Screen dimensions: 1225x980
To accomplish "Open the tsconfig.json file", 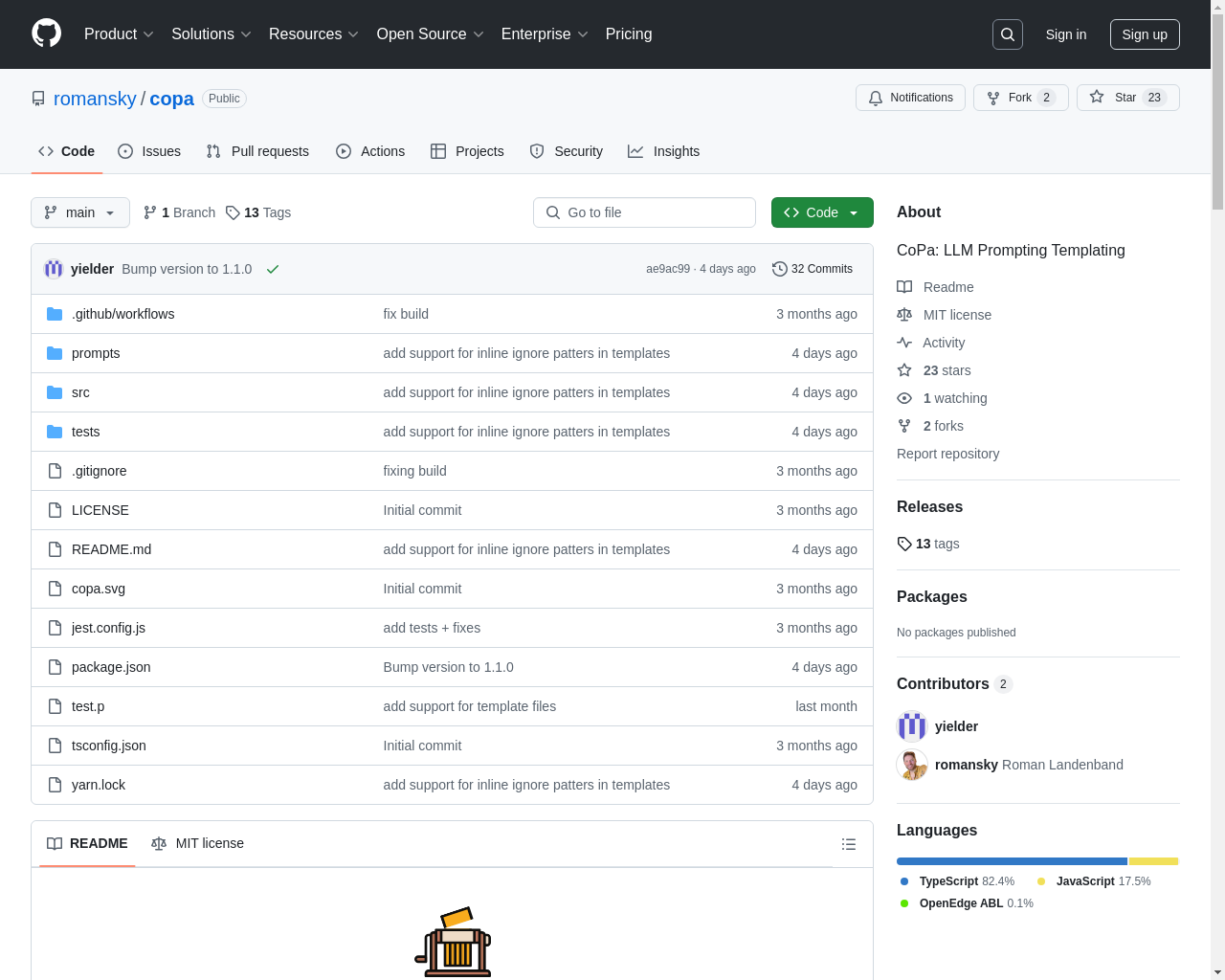I will click(109, 746).
